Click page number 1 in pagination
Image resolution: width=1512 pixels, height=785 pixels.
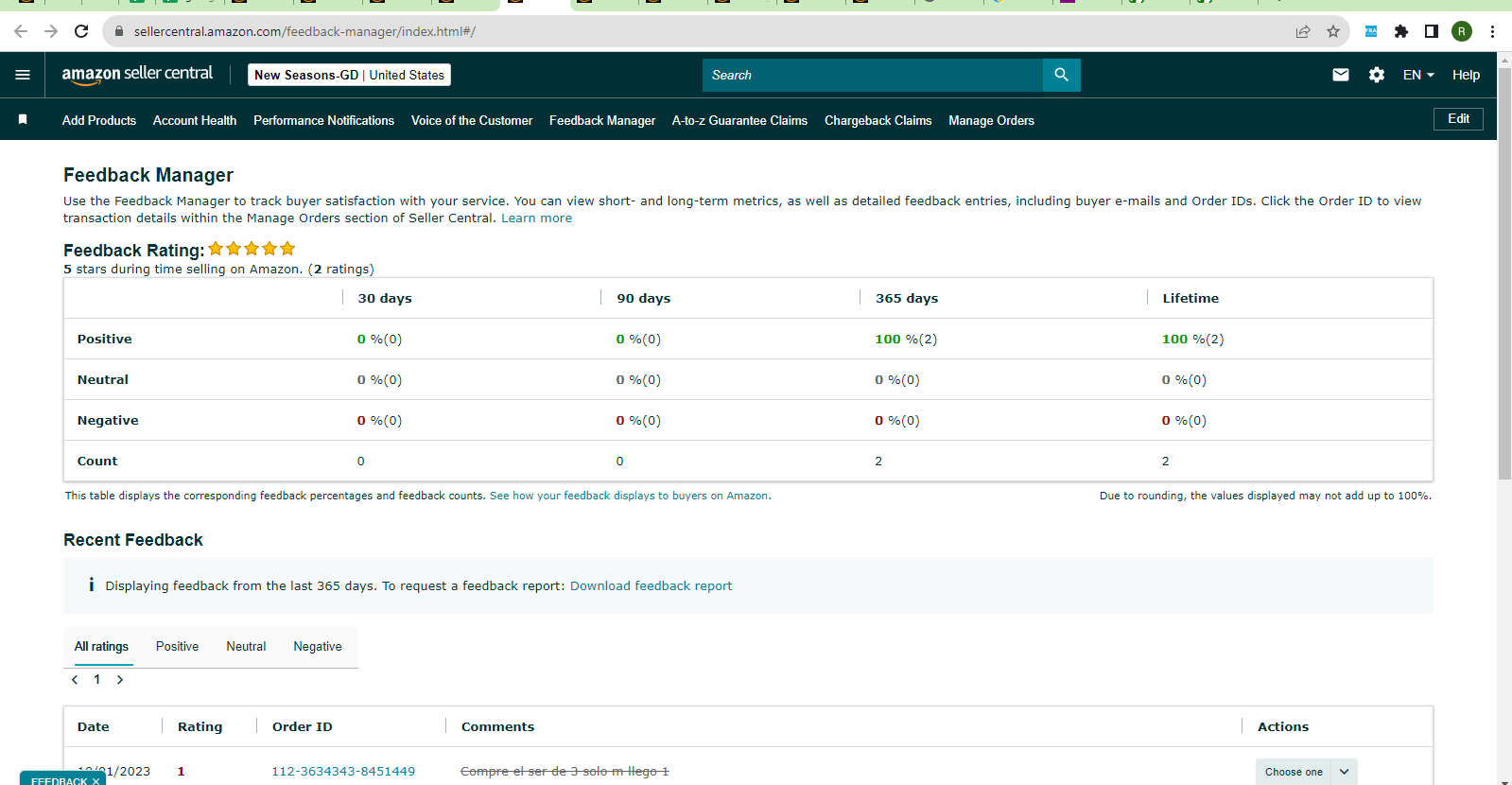coord(96,680)
